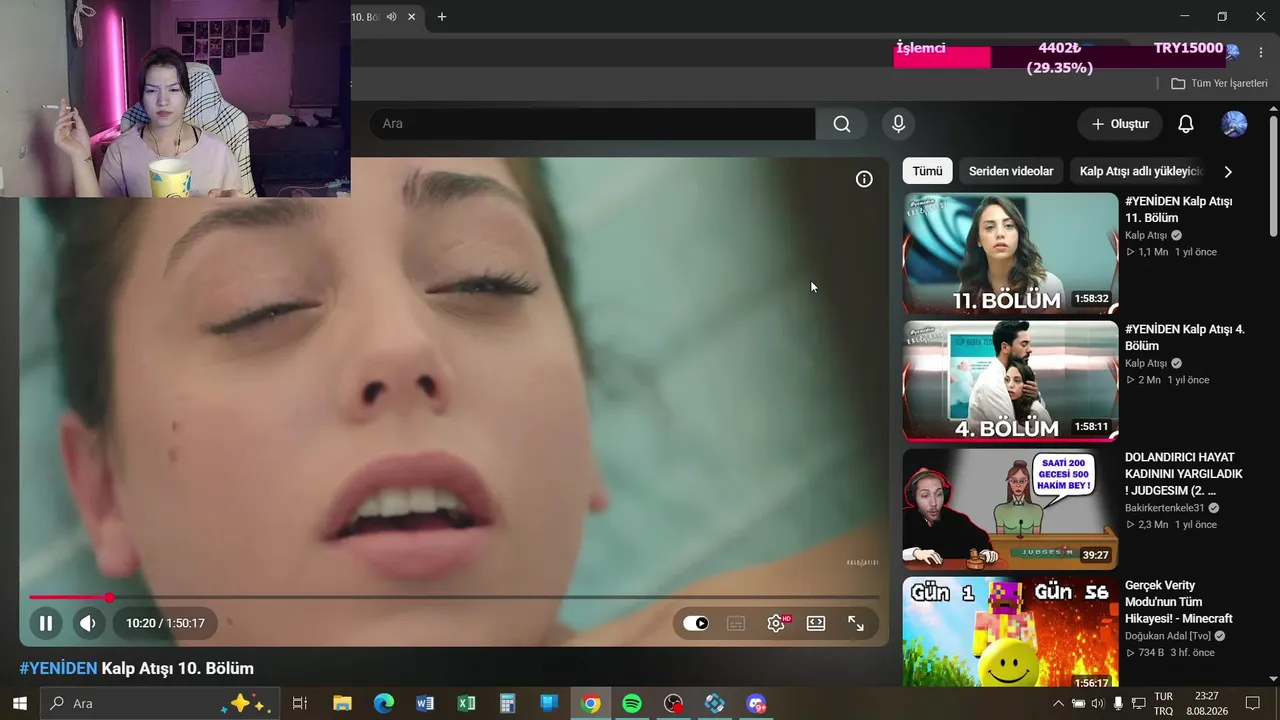Click the magnifier search button on YouTube
Viewport: 1280px width, 720px height.
(842, 124)
